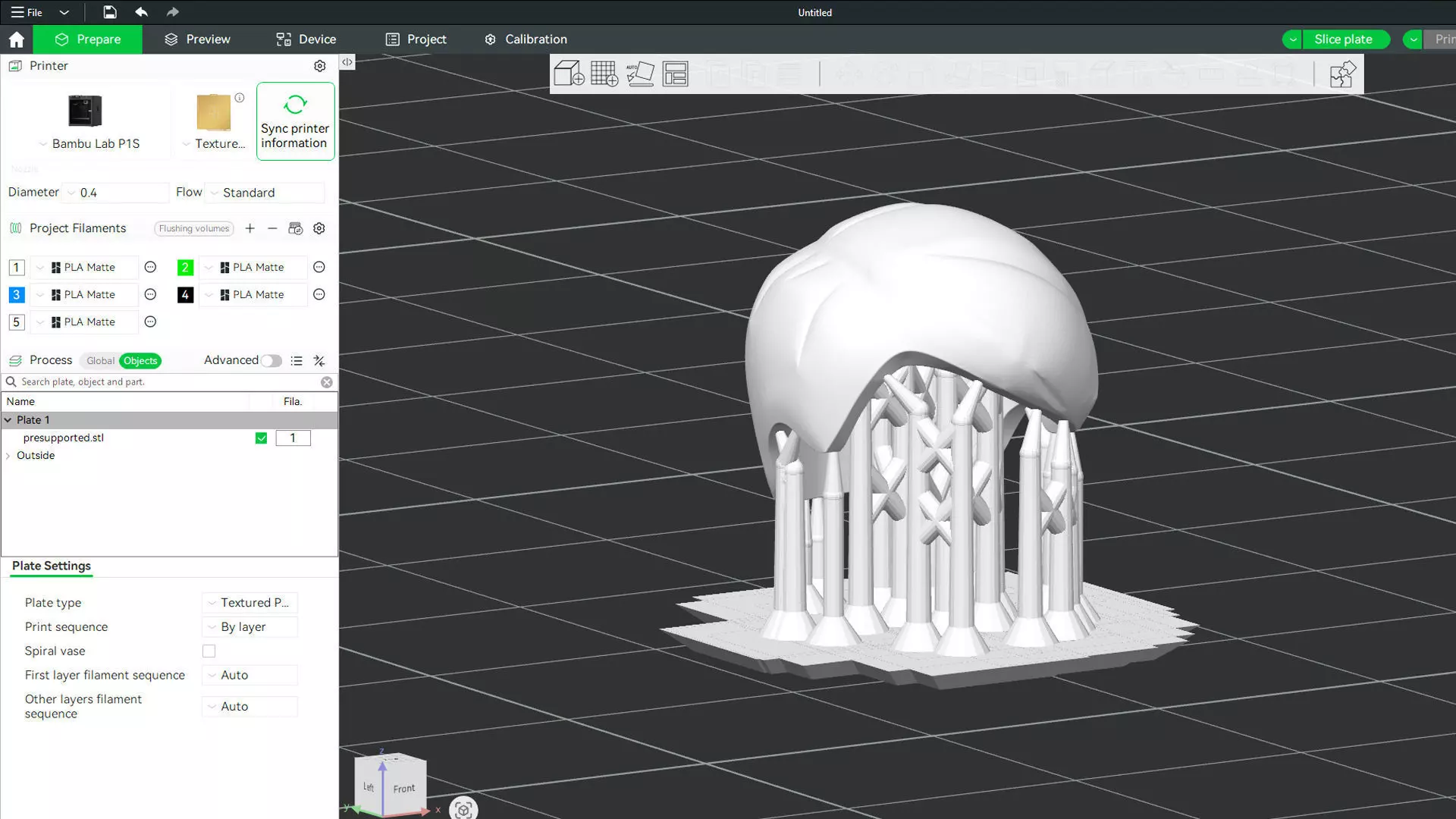This screenshot has height=819, width=1456.
Task: Uncheck the presupported.stl printable checkbox
Action: (x=261, y=438)
